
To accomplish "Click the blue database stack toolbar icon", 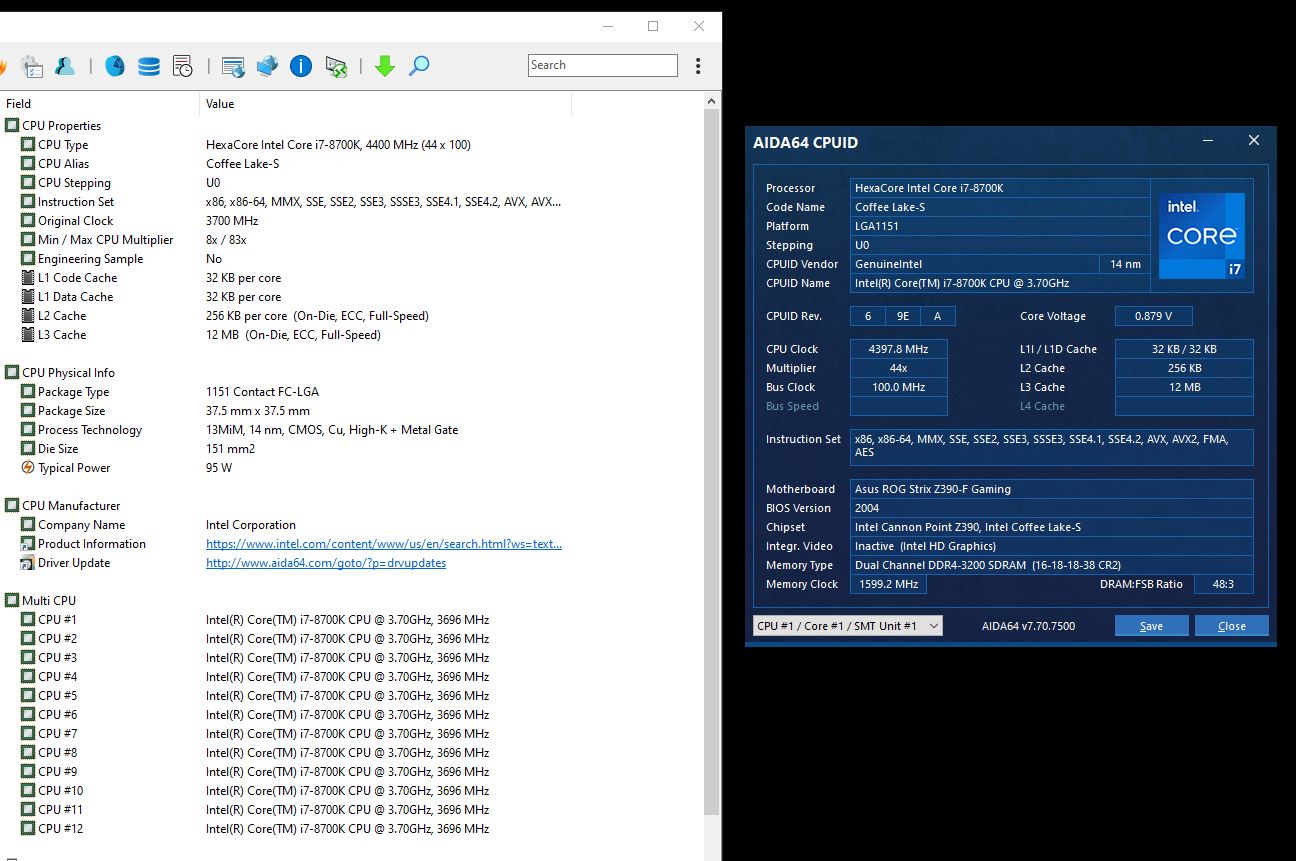I will coord(149,66).
